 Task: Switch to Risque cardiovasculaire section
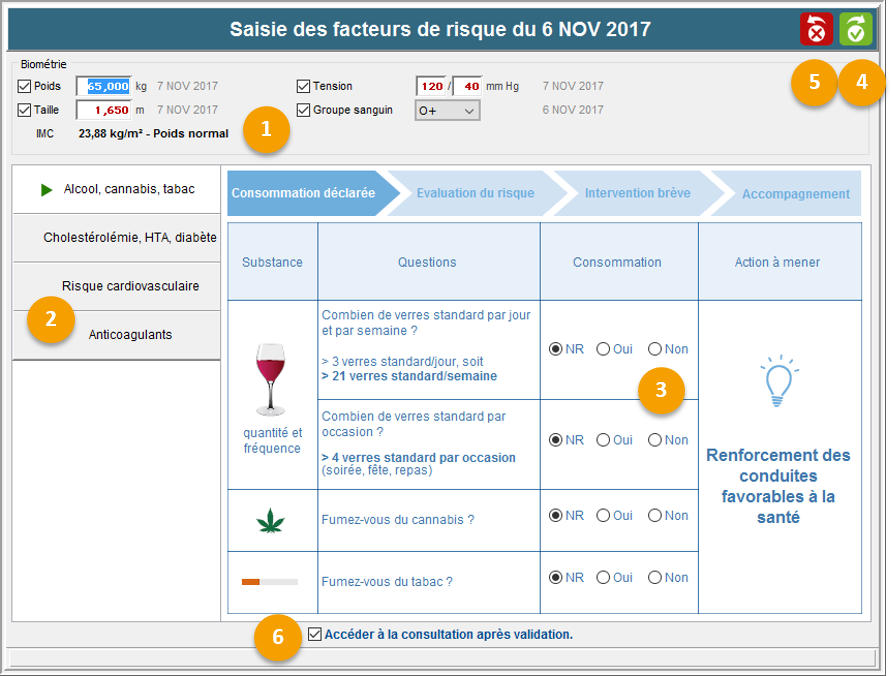coord(130,286)
